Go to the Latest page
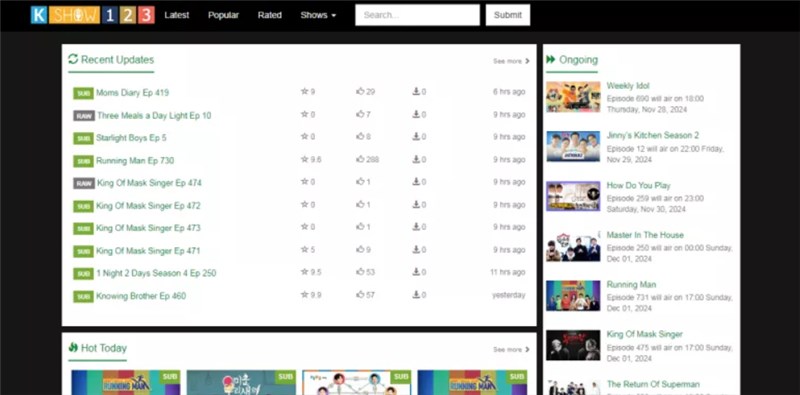 point(177,15)
